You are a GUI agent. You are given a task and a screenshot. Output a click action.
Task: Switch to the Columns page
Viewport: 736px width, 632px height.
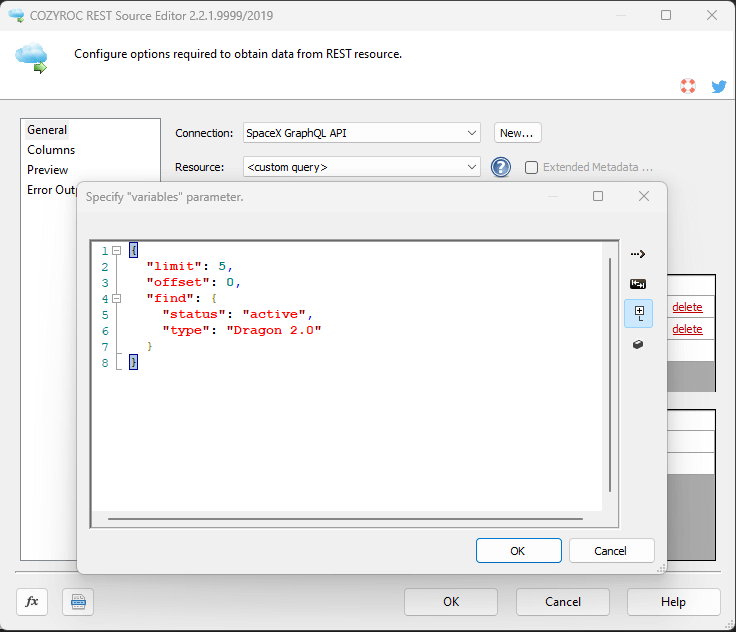[x=51, y=150]
